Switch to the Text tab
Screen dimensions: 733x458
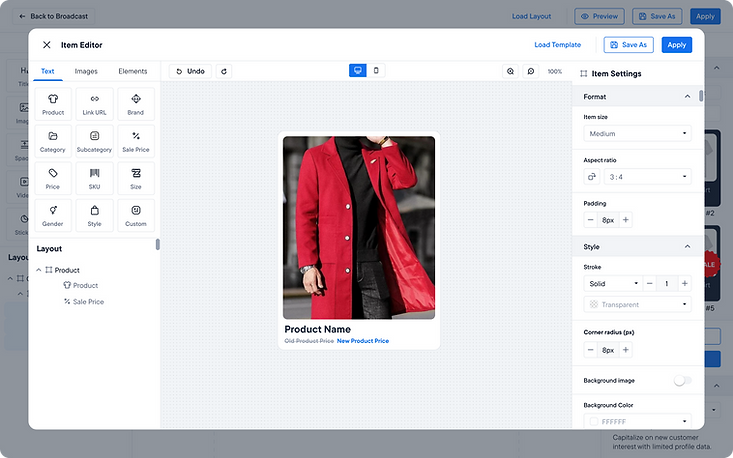[x=48, y=71]
